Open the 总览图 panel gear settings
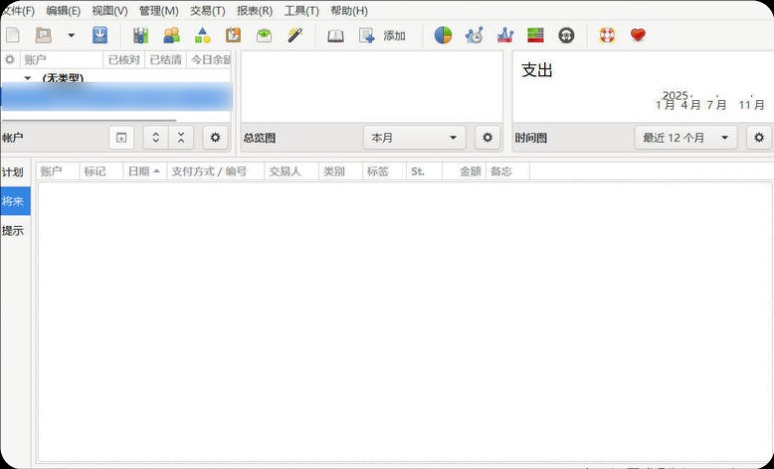The image size is (774, 469). 487,138
